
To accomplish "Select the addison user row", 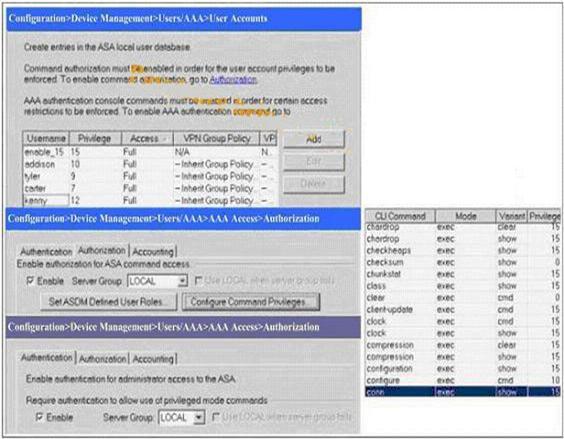I will [150, 164].
